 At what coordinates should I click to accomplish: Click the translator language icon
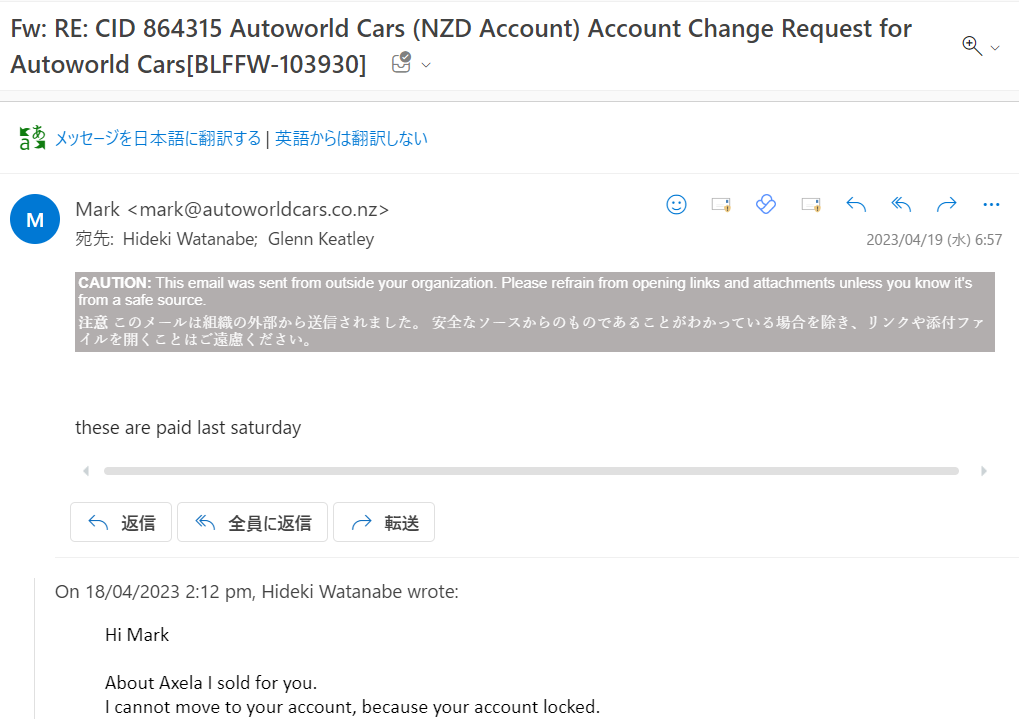[32, 138]
